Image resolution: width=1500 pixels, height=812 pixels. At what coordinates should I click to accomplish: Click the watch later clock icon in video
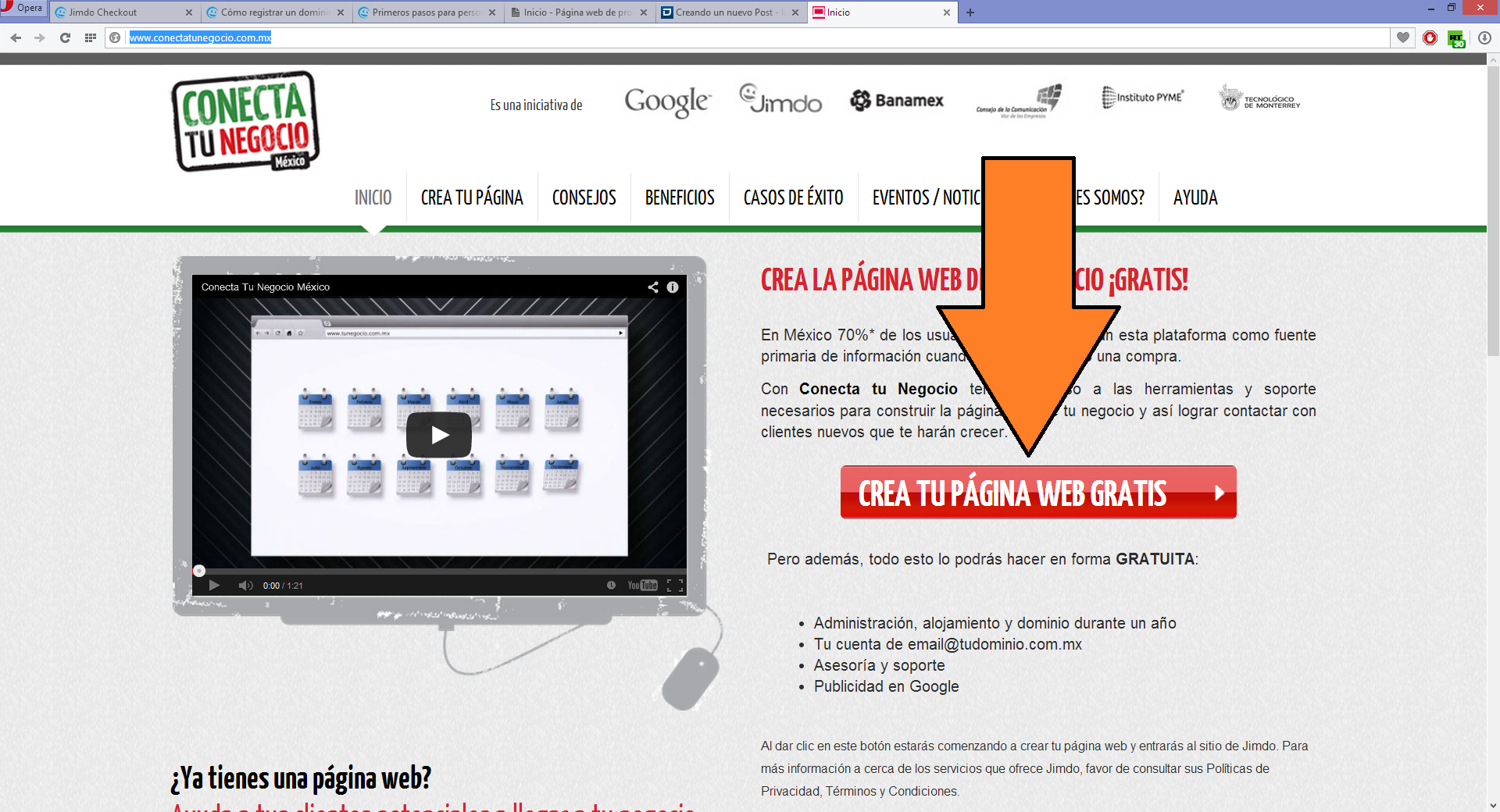click(x=611, y=586)
